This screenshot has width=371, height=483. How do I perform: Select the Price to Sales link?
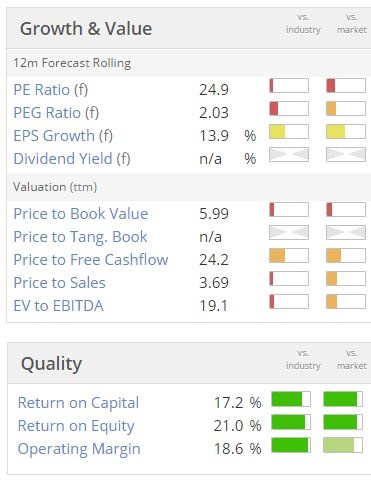coord(59,283)
